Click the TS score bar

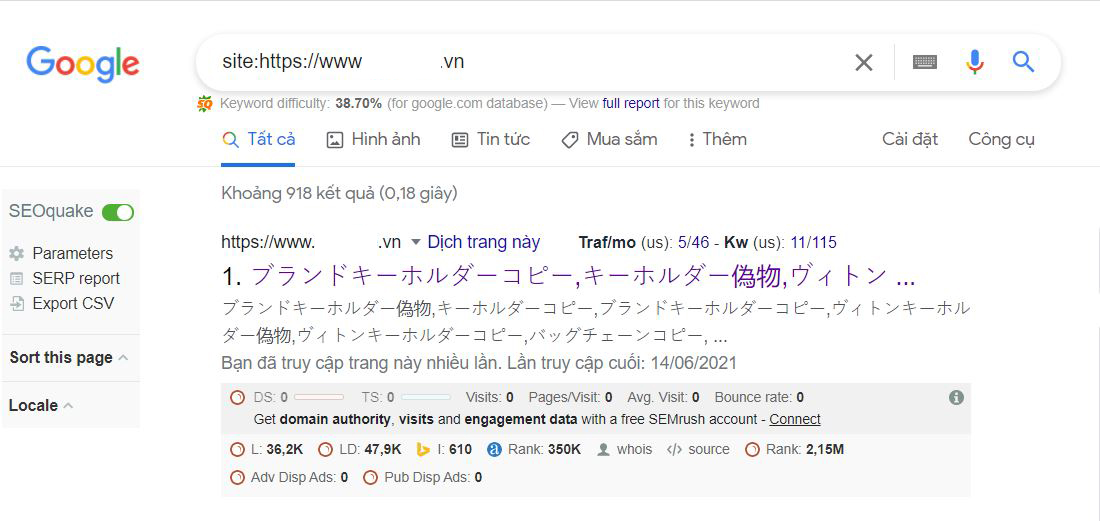(426, 398)
